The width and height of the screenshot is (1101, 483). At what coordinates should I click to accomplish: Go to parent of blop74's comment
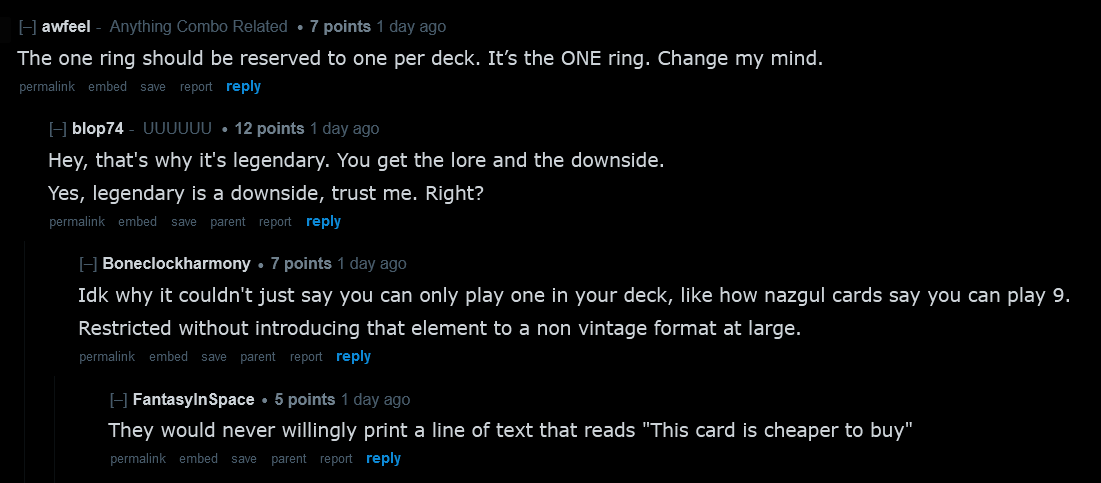(x=228, y=222)
